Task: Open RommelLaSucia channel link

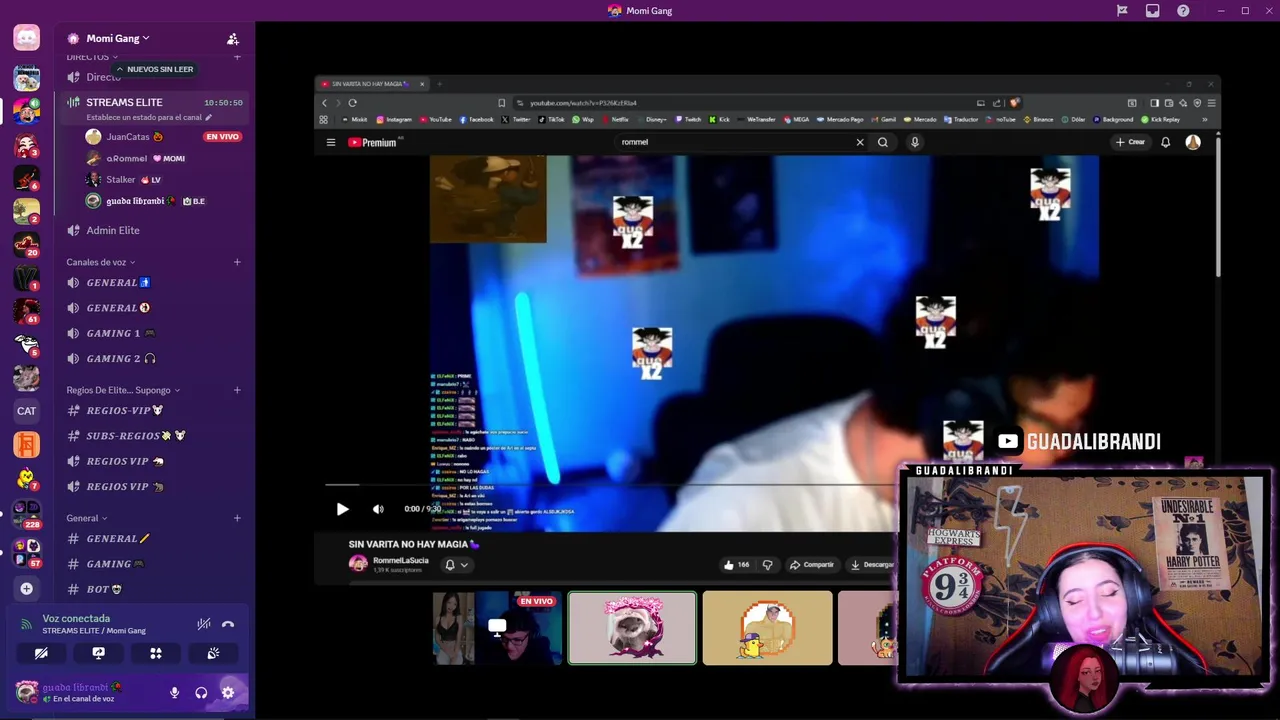Action: coord(400,560)
